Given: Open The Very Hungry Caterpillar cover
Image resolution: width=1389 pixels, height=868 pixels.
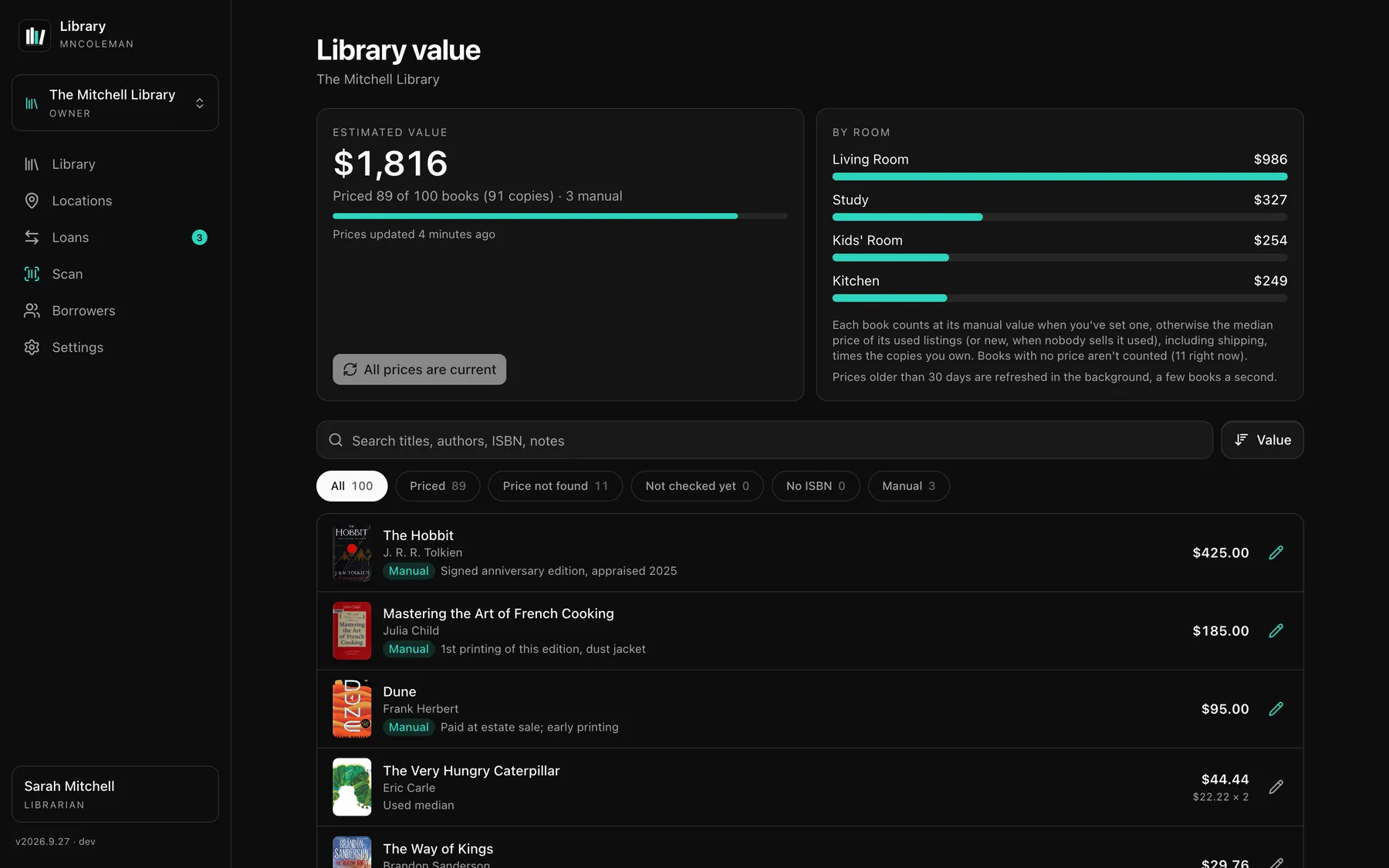Looking at the screenshot, I should 352,787.
